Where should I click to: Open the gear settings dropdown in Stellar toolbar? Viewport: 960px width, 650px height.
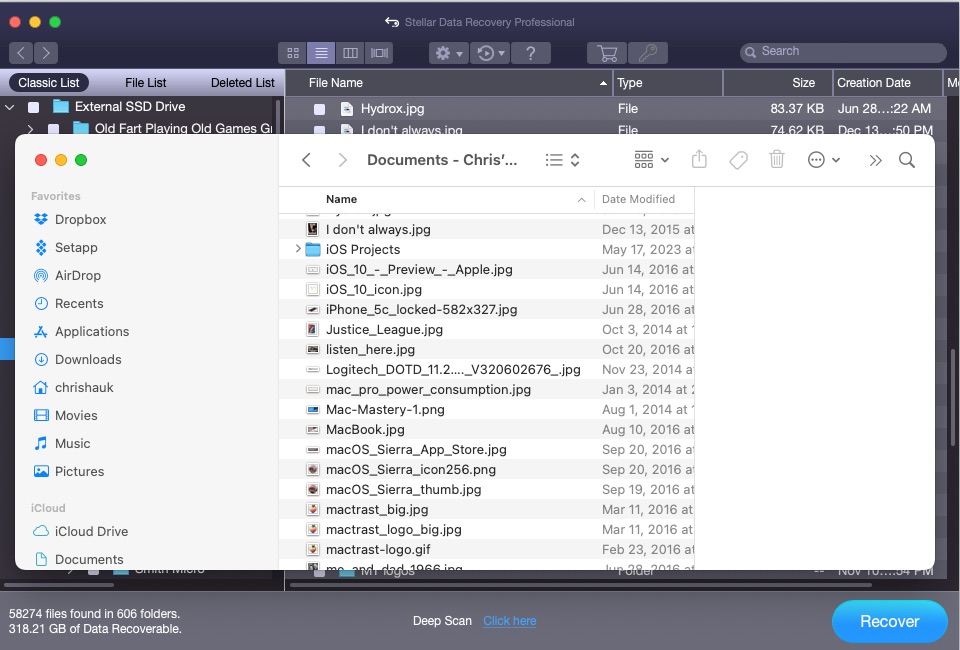coord(448,52)
